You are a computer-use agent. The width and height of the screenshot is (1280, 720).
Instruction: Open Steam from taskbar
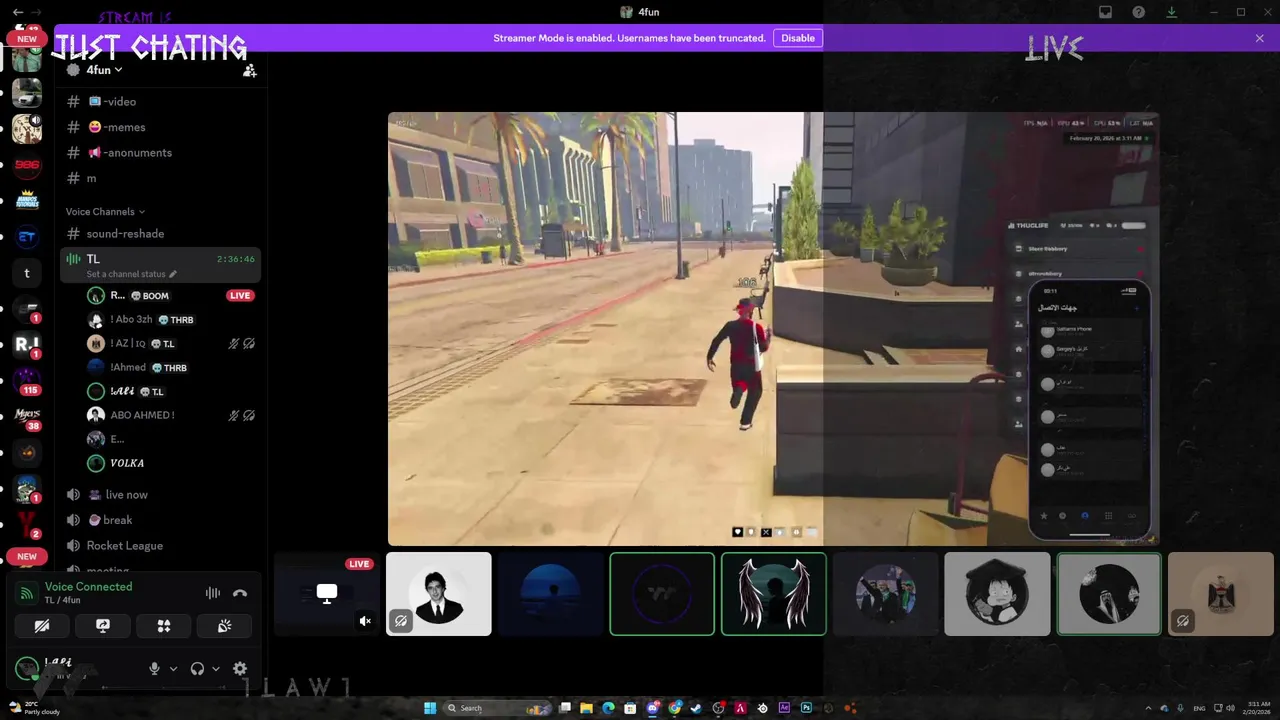[x=696, y=708]
